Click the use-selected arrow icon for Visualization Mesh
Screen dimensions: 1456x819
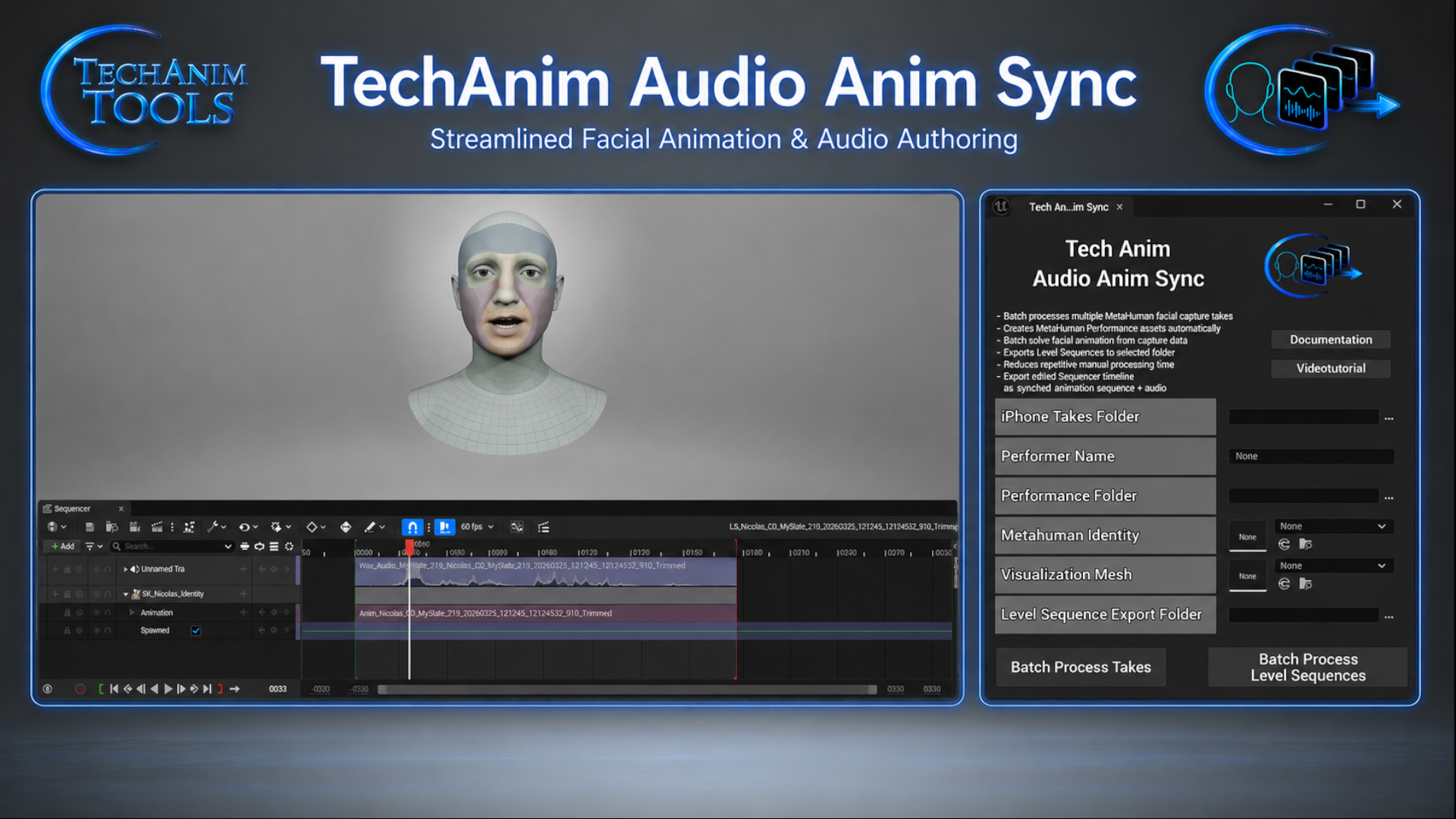(x=1284, y=583)
